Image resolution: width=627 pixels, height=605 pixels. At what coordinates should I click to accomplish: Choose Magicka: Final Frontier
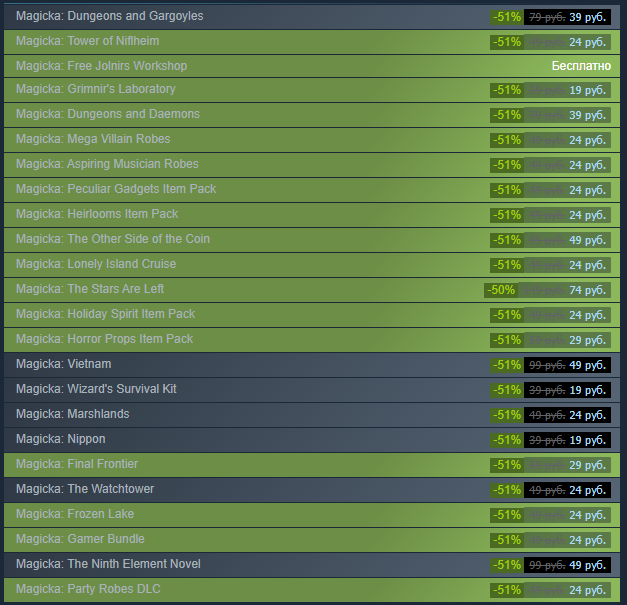(x=312, y=465)
